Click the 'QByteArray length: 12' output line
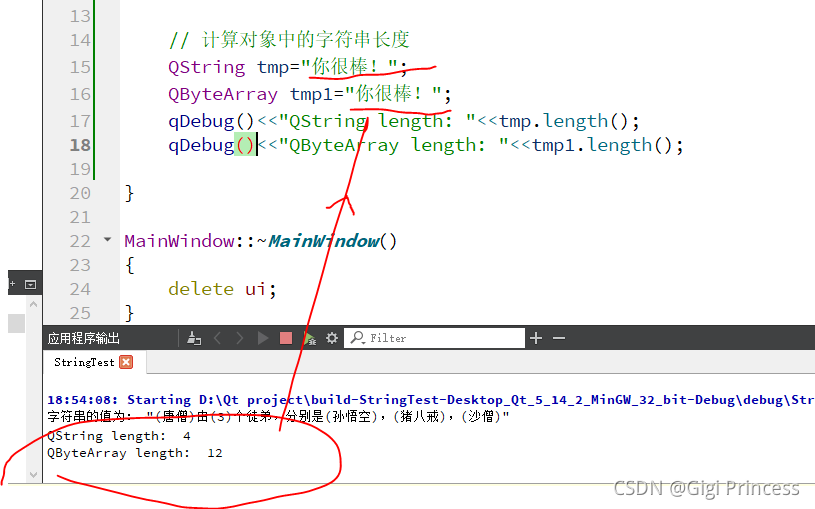Screen dimensions: 815x509 click(x=135, y=453)
